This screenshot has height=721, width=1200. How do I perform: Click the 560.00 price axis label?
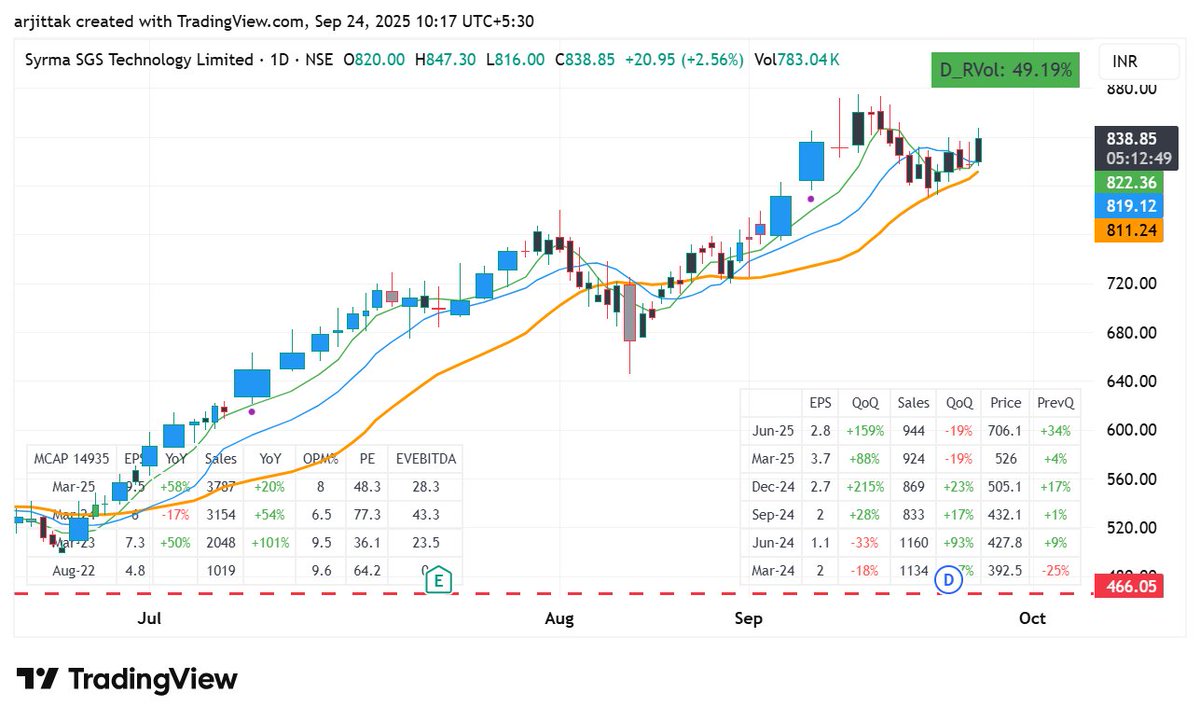click(x=1131, y=479)
